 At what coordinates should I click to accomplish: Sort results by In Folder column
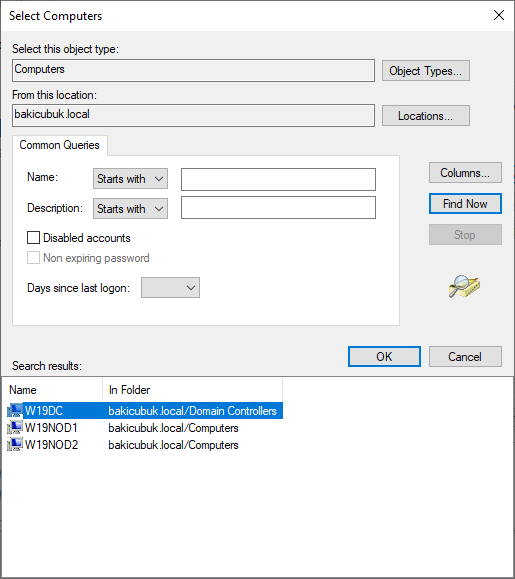coord(192,390)
